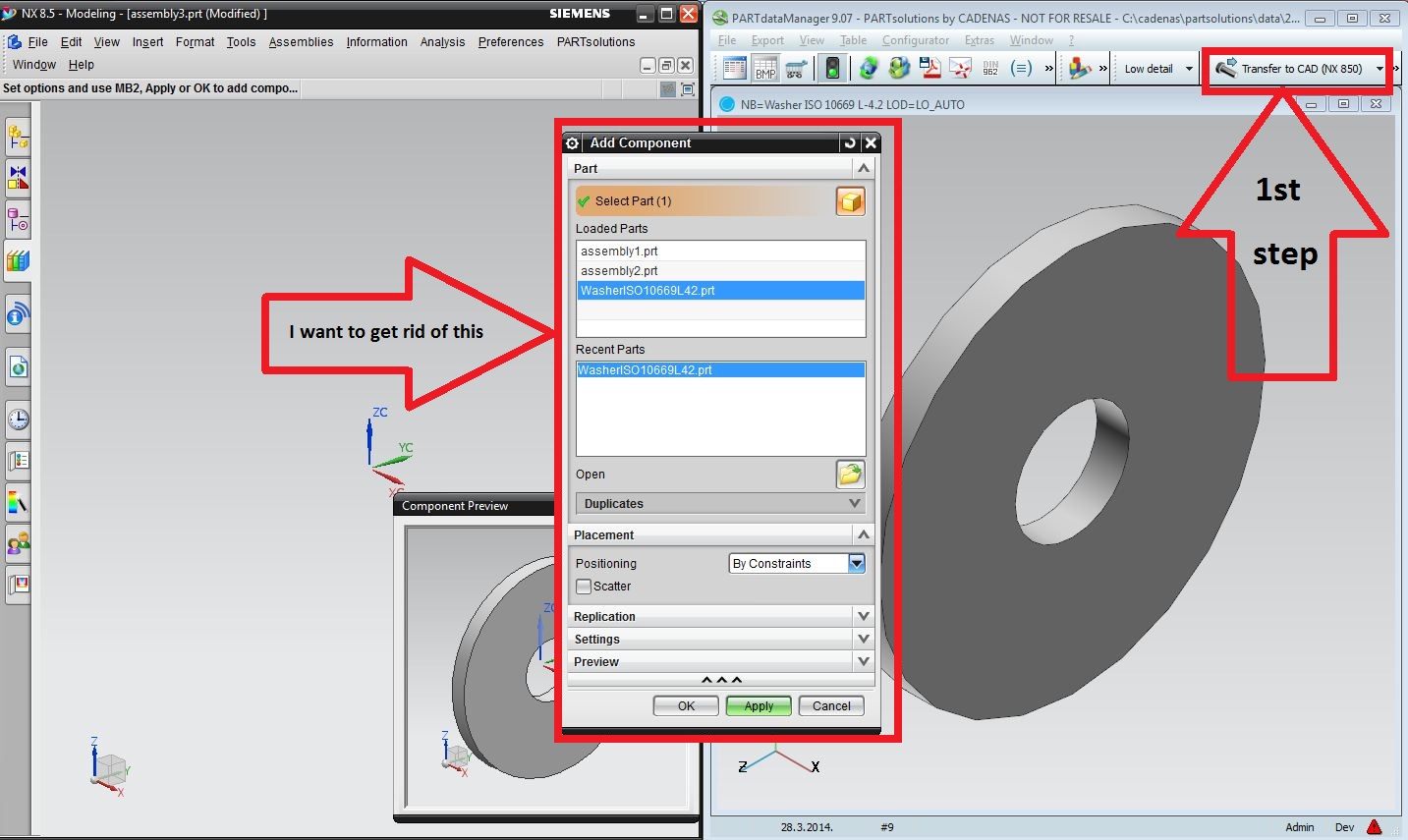Screen dimensions: 1408x840
Task: Click the (≡) parentheses icon
Action: point(1022,69)
